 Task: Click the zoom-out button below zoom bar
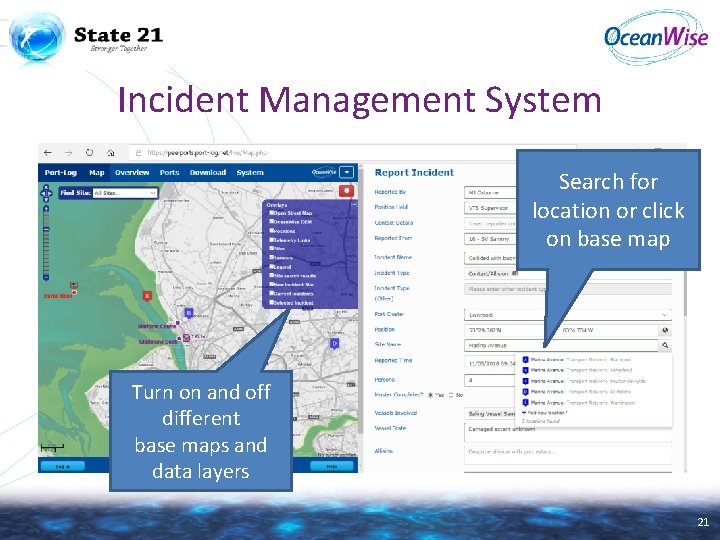tap(46, 277)
